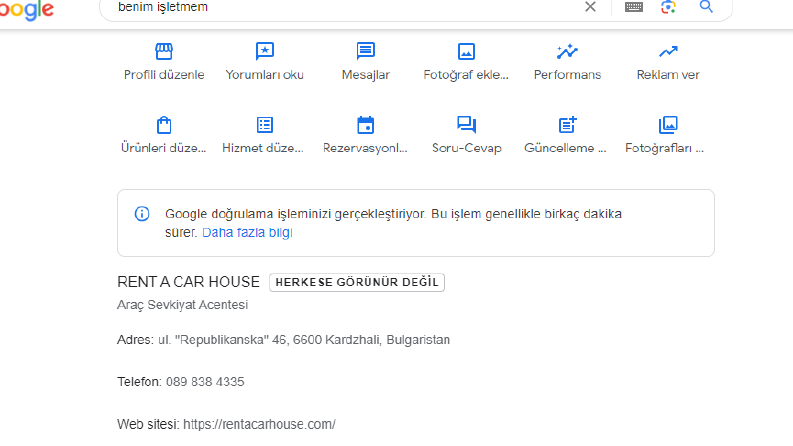The image size is (793, 446).
Task: Open Profili düzenle storefront icon
Action: pos(164,52)
